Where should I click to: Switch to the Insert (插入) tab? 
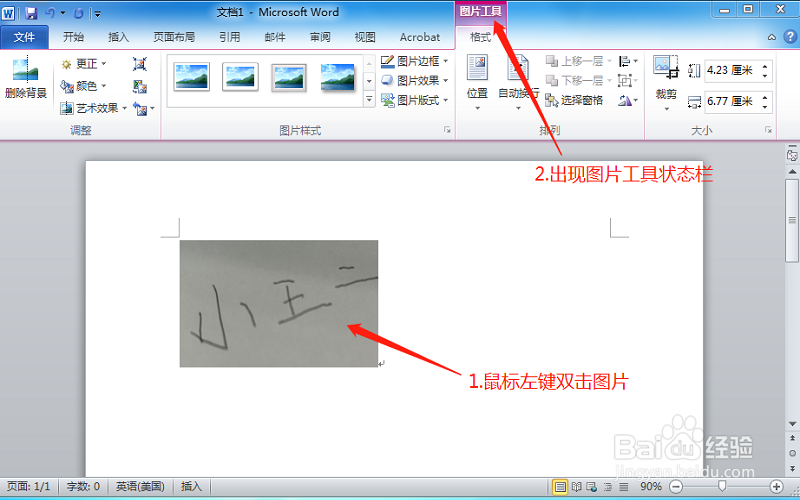[x=118, y=37]
